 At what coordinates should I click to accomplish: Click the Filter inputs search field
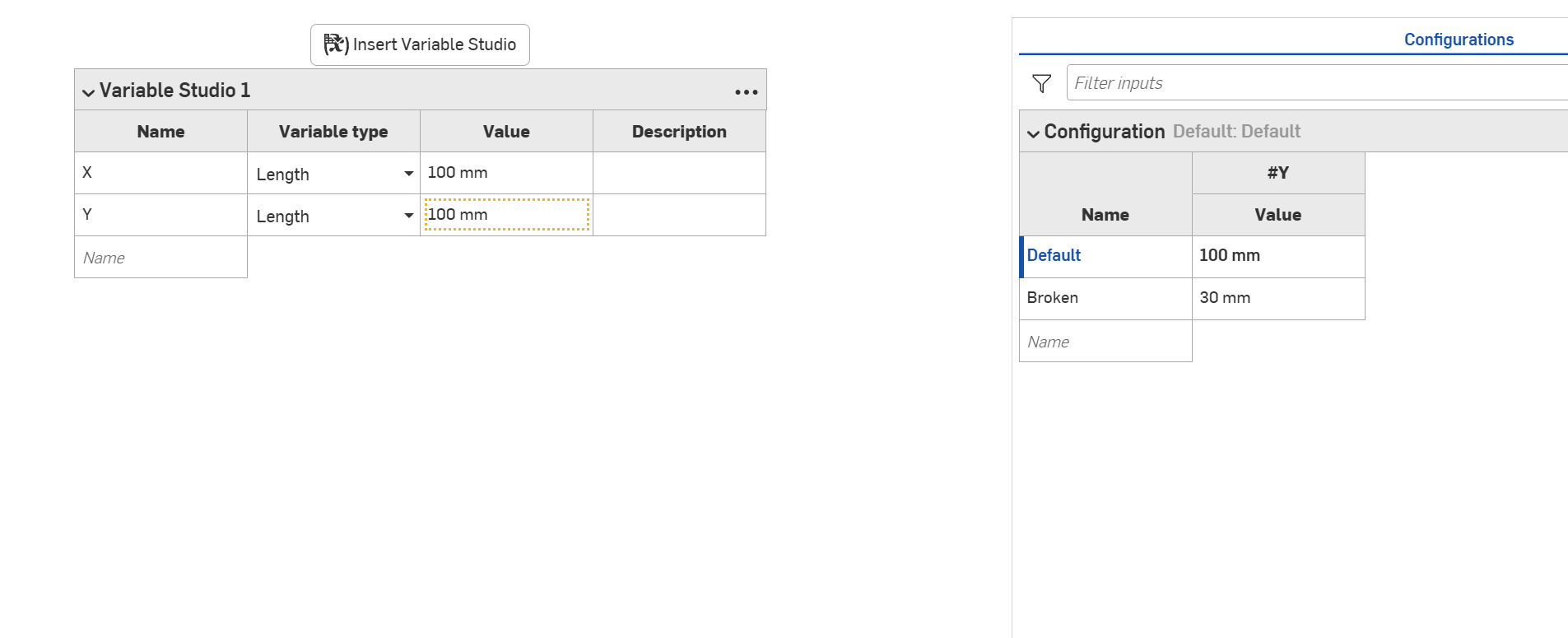[1317, 83]
